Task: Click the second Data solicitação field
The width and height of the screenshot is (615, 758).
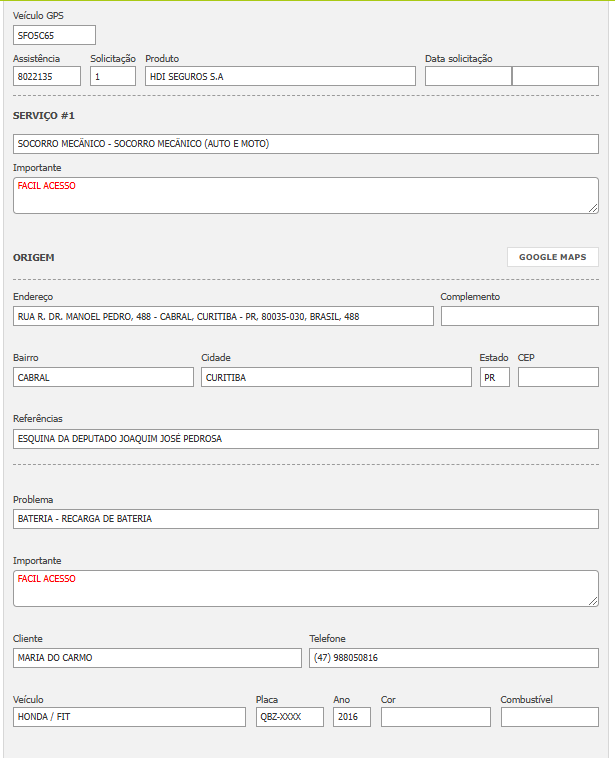Action: tap(555, 76)
